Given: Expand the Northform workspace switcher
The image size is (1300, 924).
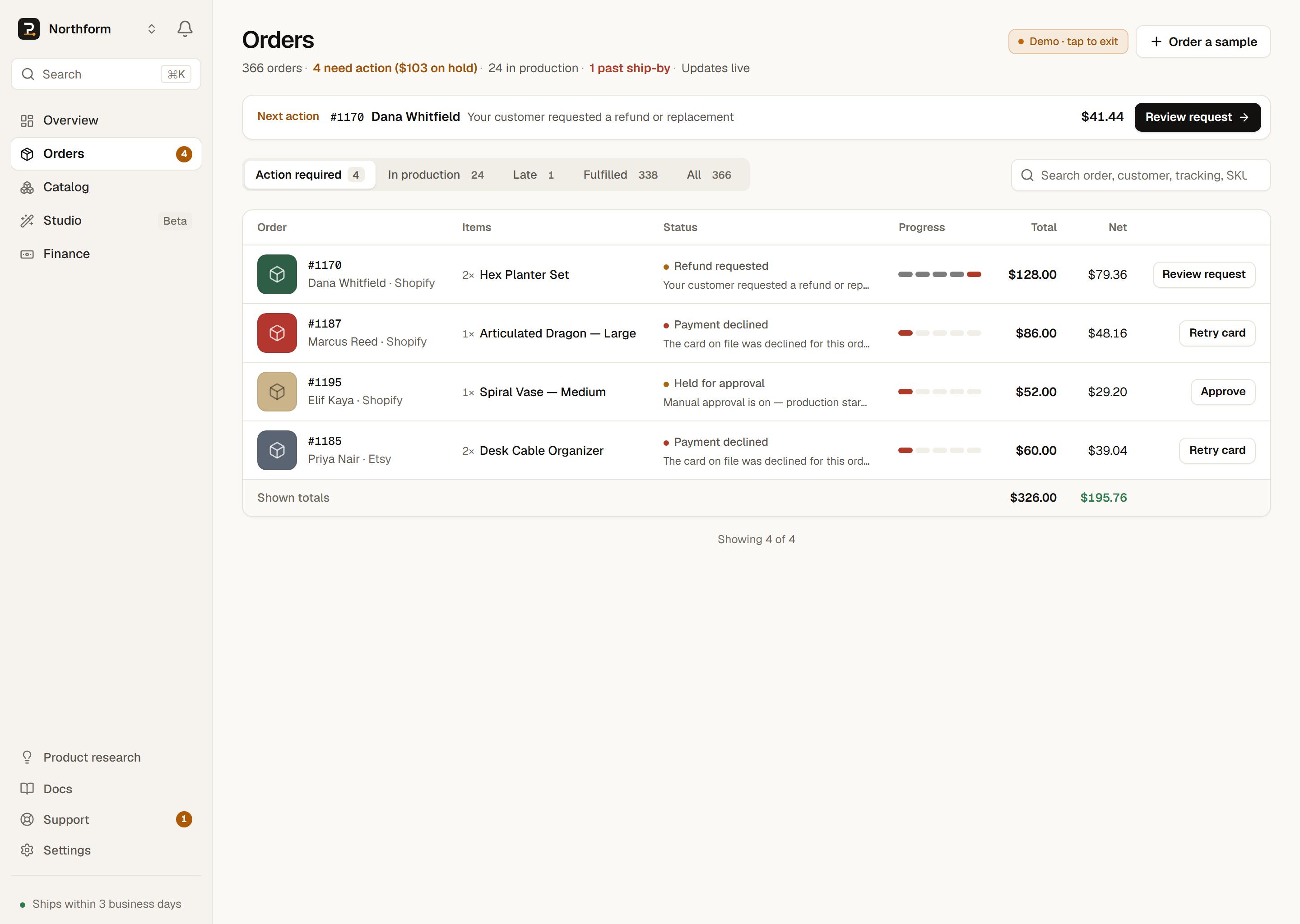Looking at the screenshot, I should (151, 29).
